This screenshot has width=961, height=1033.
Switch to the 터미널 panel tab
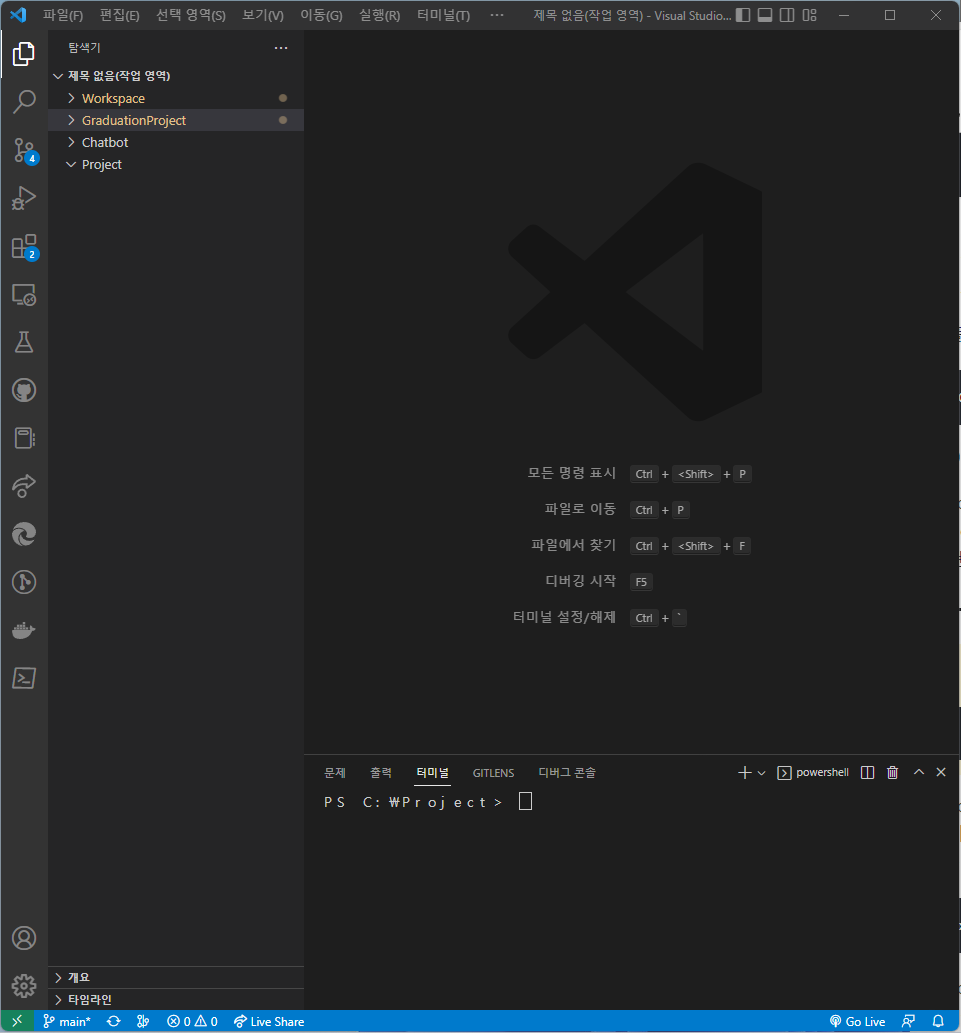(432, 773)
